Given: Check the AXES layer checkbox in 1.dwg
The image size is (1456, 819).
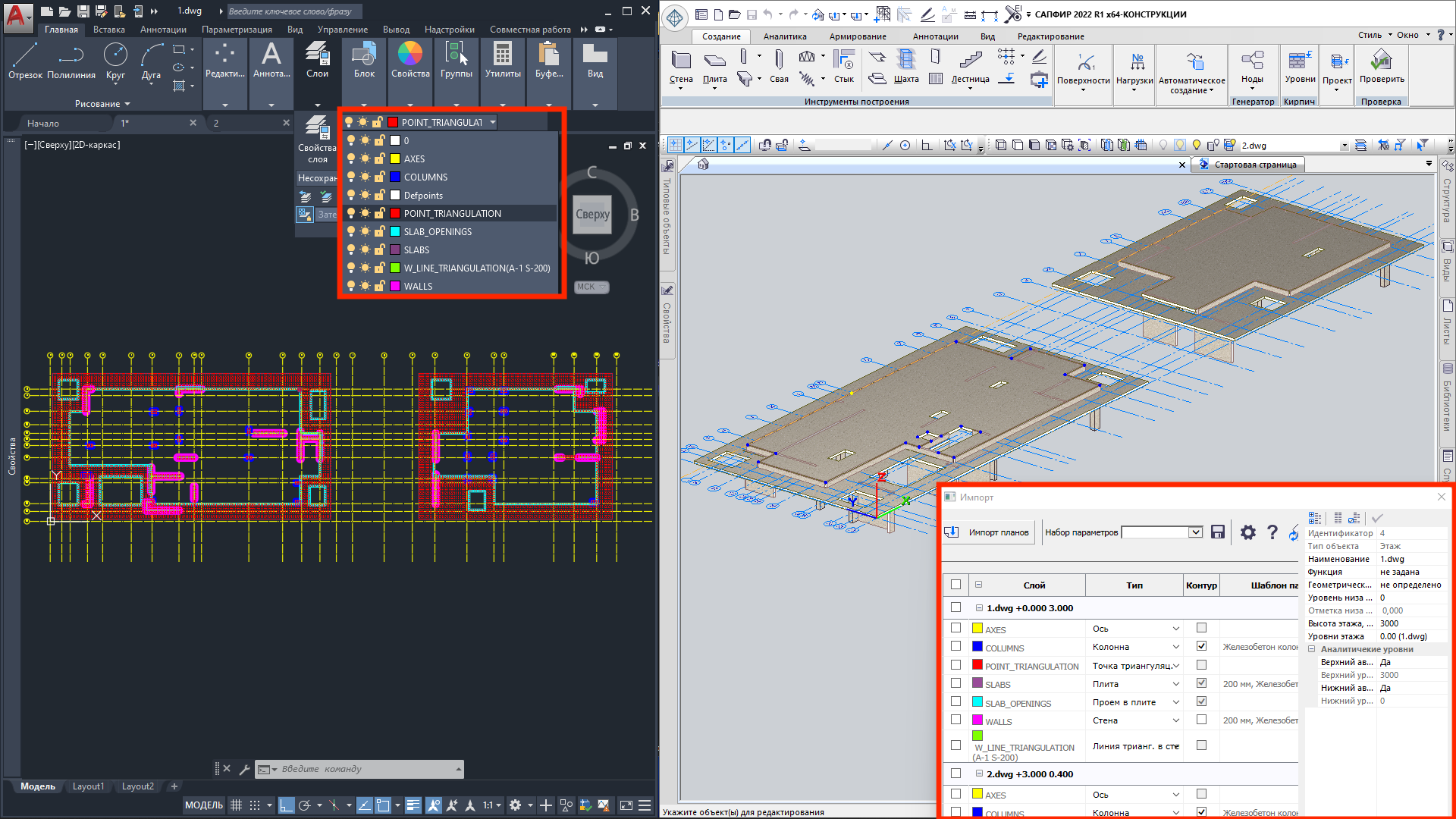Looking at the screenshot, I should point(955,628).
